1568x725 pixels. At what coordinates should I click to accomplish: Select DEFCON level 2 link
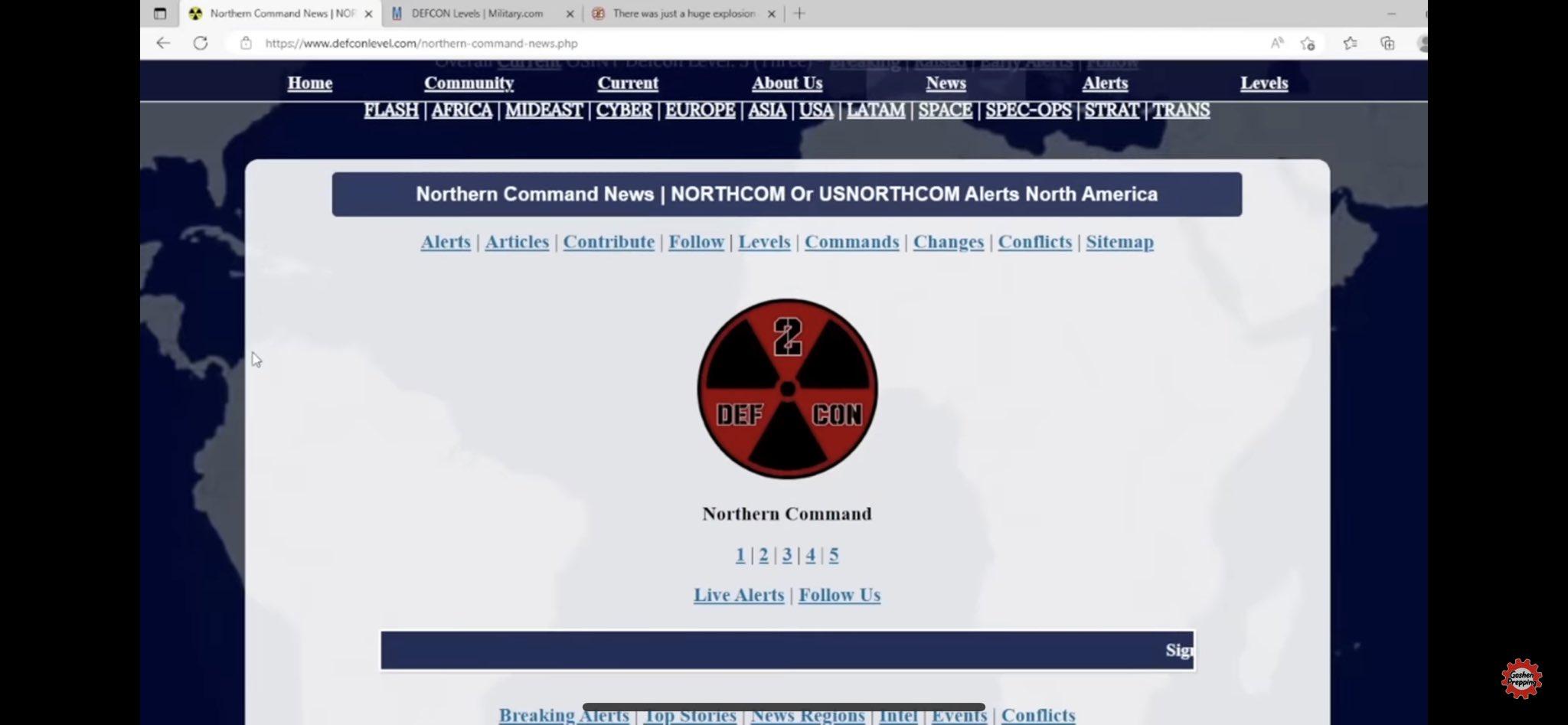click(x=763, y=555)
